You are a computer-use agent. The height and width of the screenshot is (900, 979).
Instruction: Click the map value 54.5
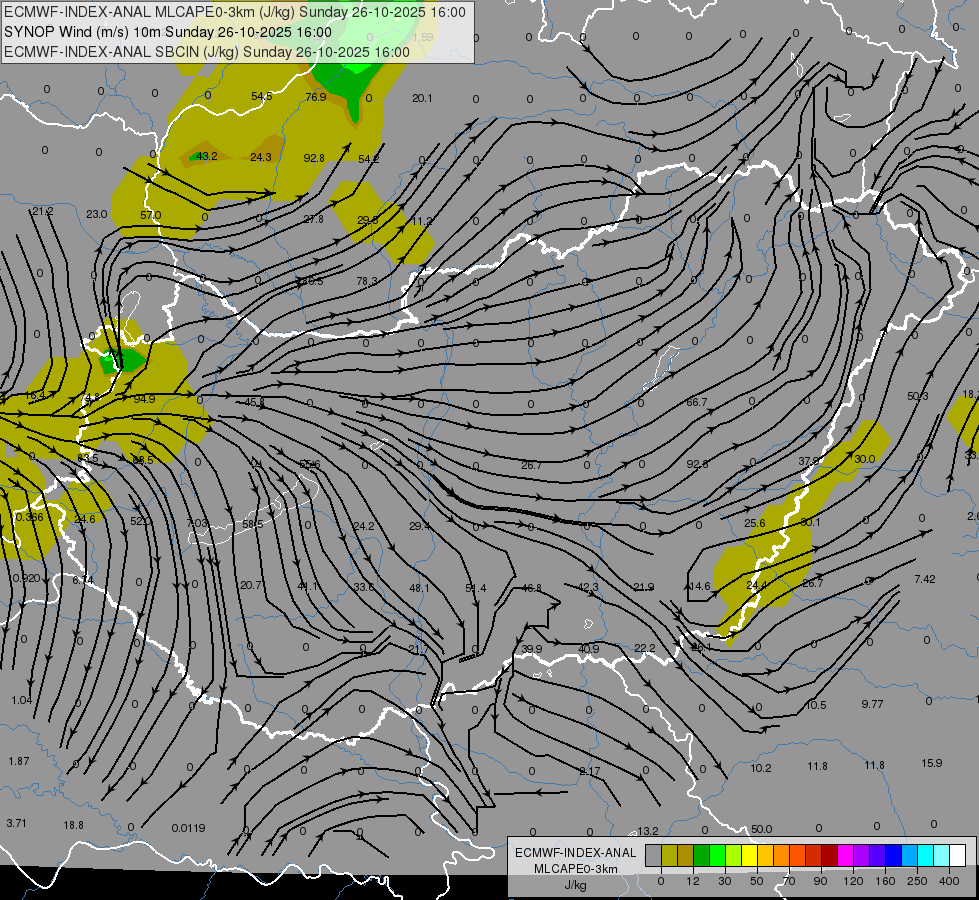[262, 96]
